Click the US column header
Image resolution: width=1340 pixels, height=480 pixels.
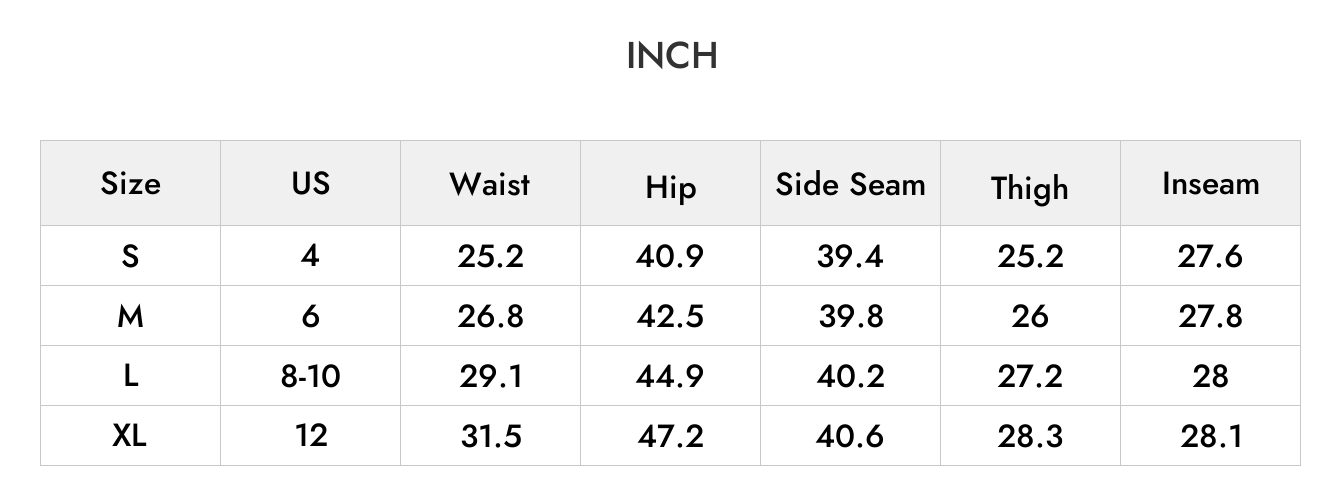coord(311,183)
